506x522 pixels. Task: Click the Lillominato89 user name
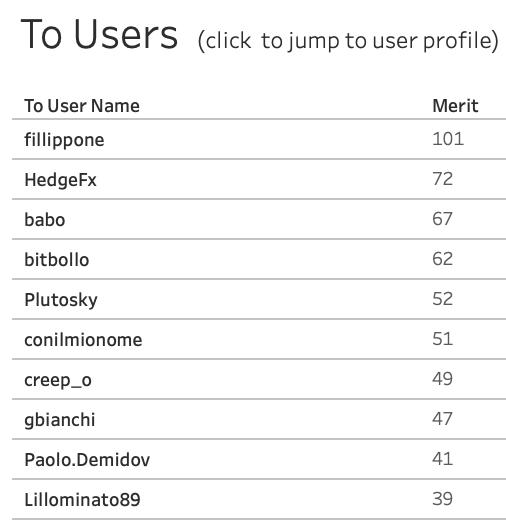[x=82, y=500]
